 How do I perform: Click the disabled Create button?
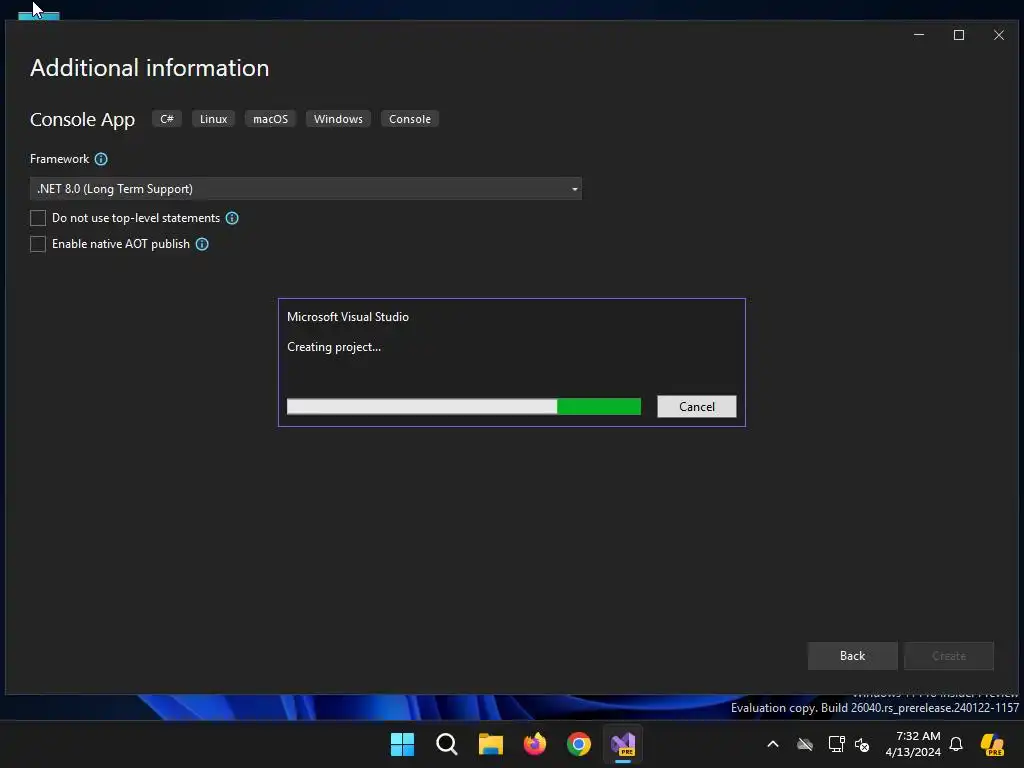[x=949, y=656]
